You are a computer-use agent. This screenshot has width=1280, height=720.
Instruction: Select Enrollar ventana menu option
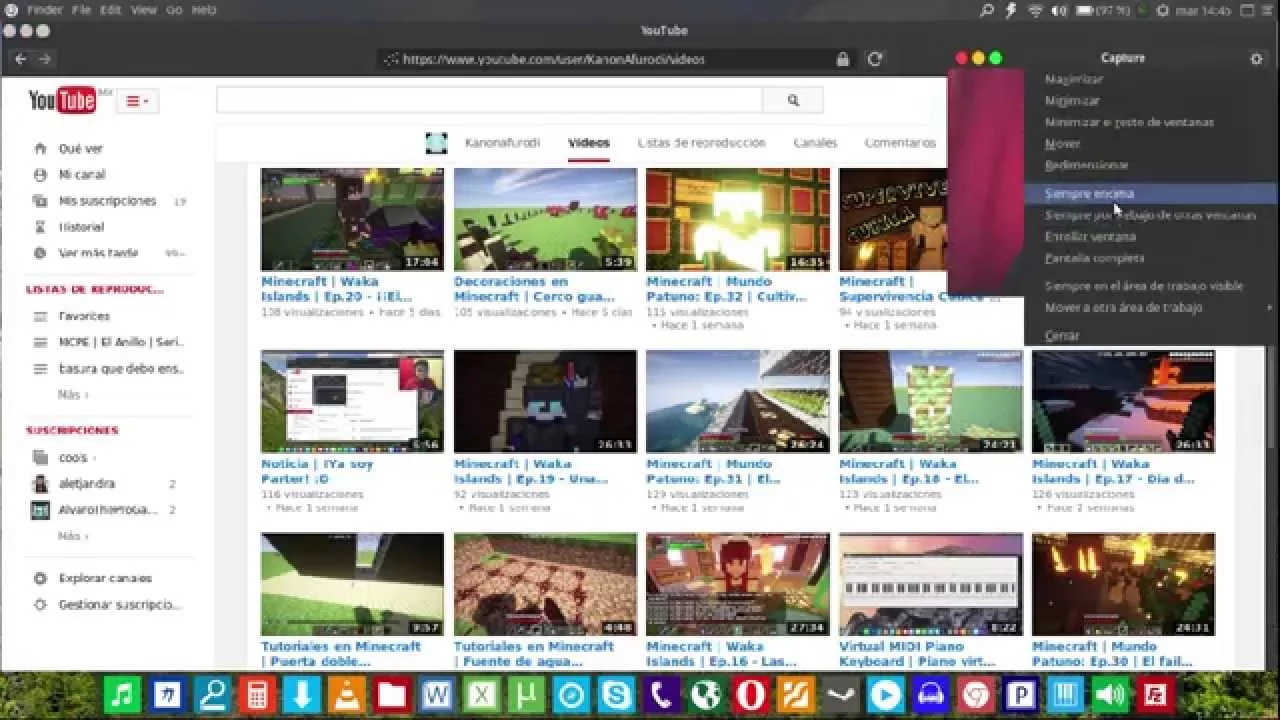[1090, 237]
